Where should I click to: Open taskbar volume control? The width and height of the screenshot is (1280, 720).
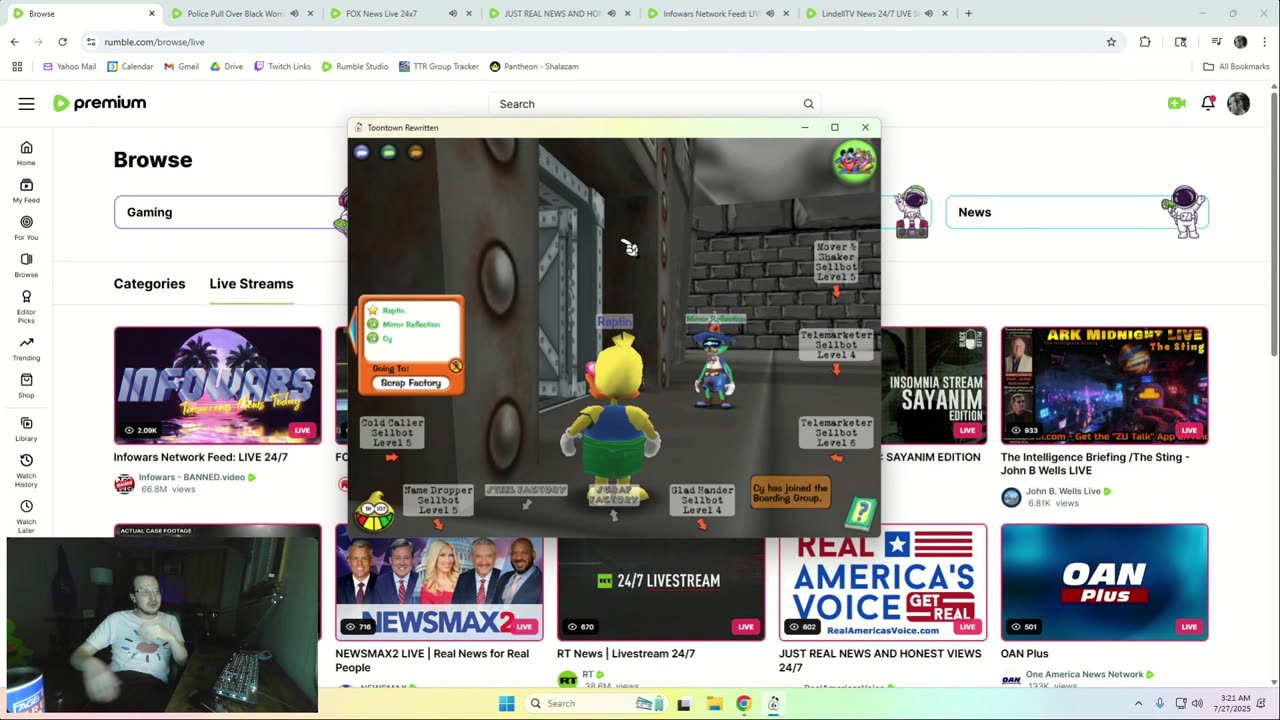coord(1197,703)
